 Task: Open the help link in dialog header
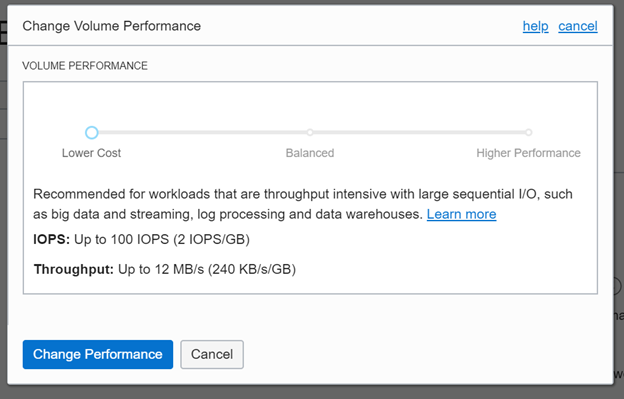[535, 26]
